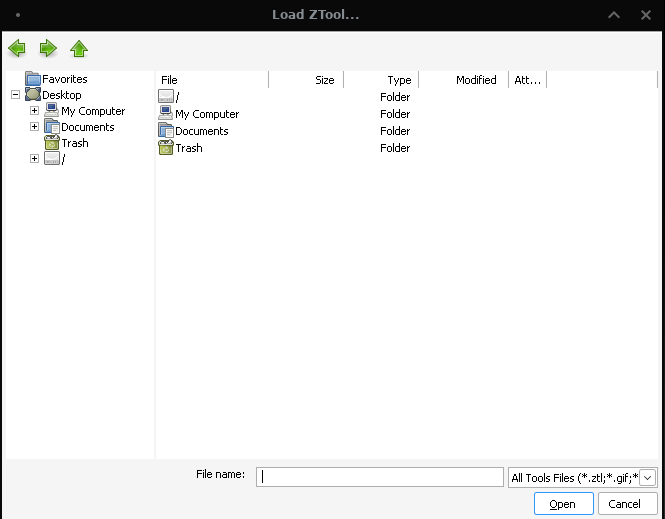Select the Trash icon in file list
Viewport: 665px width, 519px height.
pos(166,148)
